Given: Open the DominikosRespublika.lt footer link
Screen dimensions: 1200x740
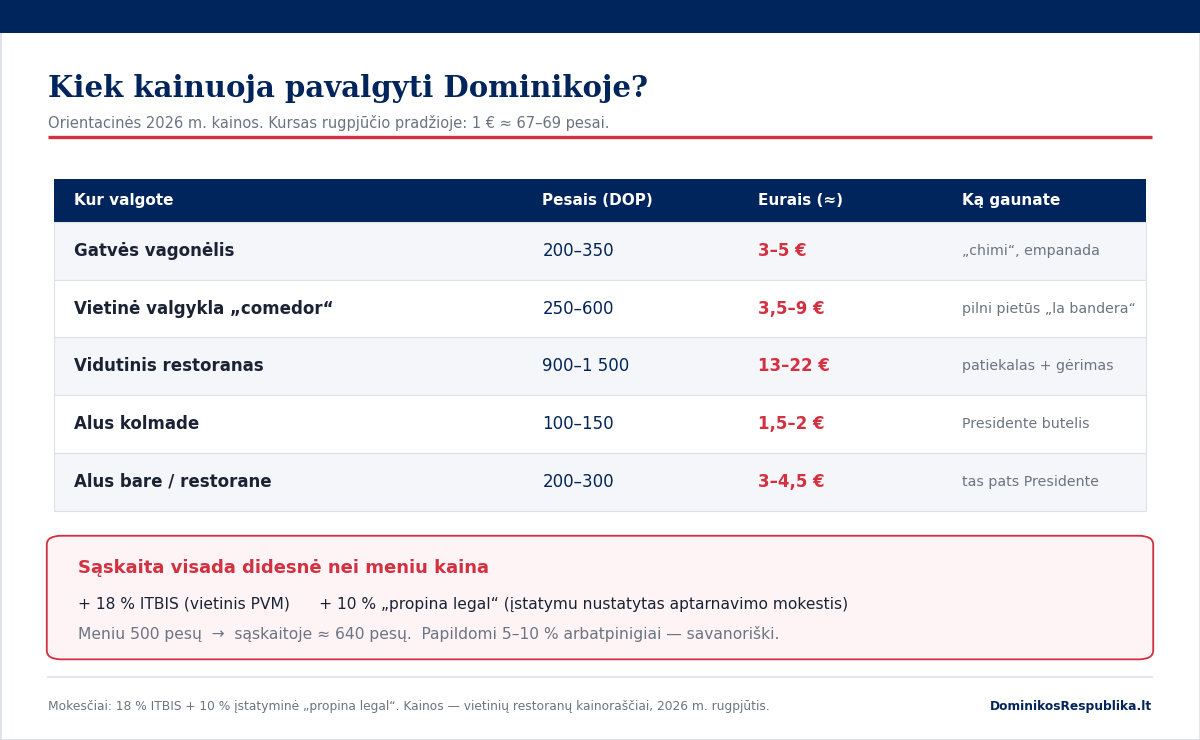Looking at the screenshot, I should tap(1070, 706).
